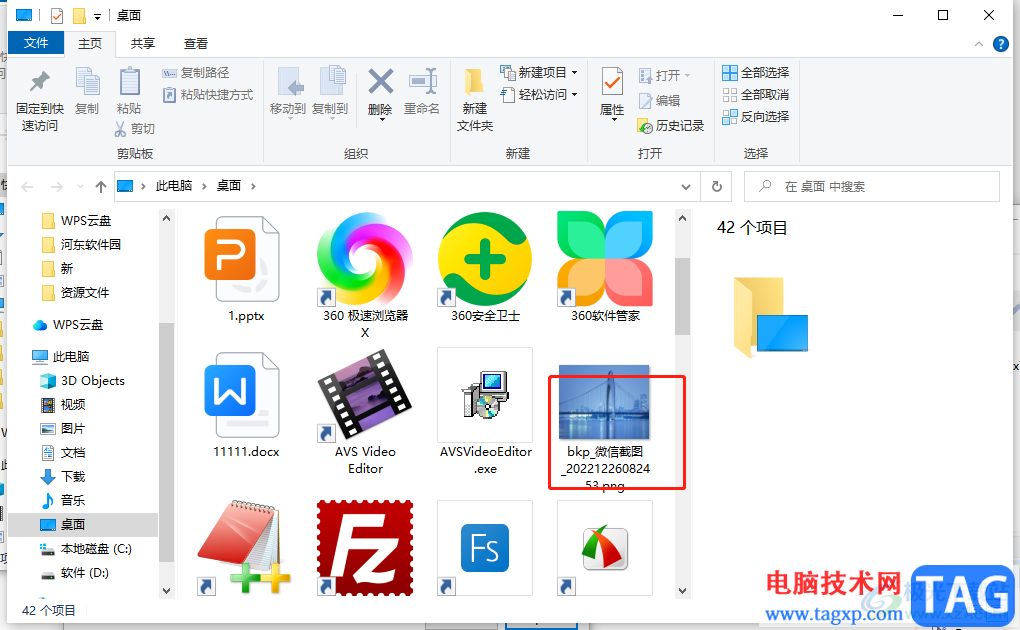Image resolution: width=1020 pixels, height=630 pixels.
Task: Click Edit (编辑) in Open group
Action: pos(660,101)
